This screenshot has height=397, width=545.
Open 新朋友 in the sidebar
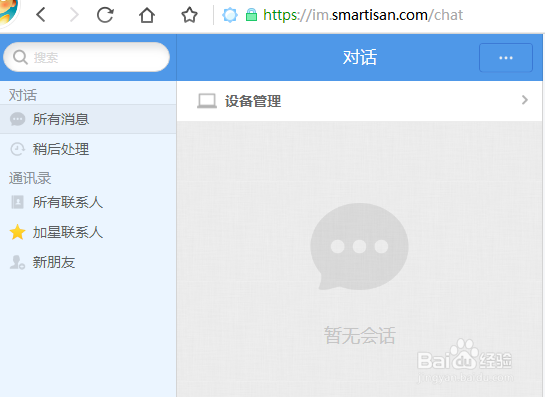pyautogui.click(x=88, y=262)
